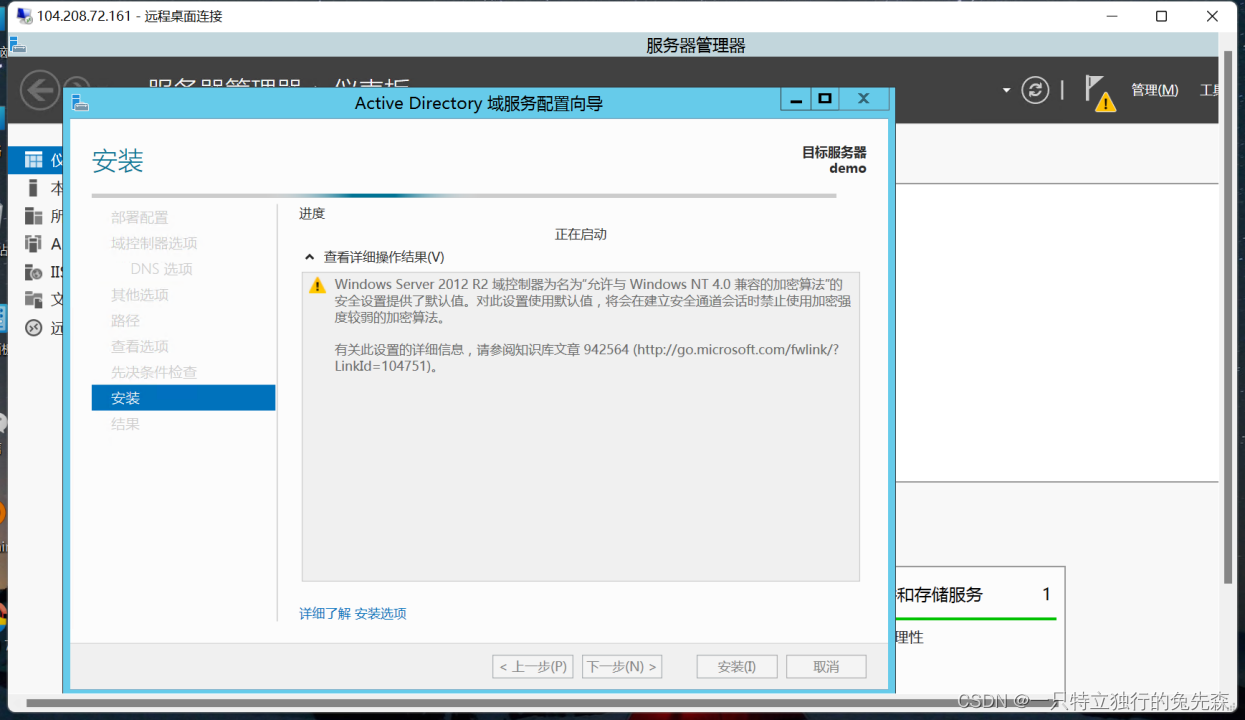Minimize the AD DS configuration wizard
Screen dimensions: 1245x720
[x=796, y=99]
